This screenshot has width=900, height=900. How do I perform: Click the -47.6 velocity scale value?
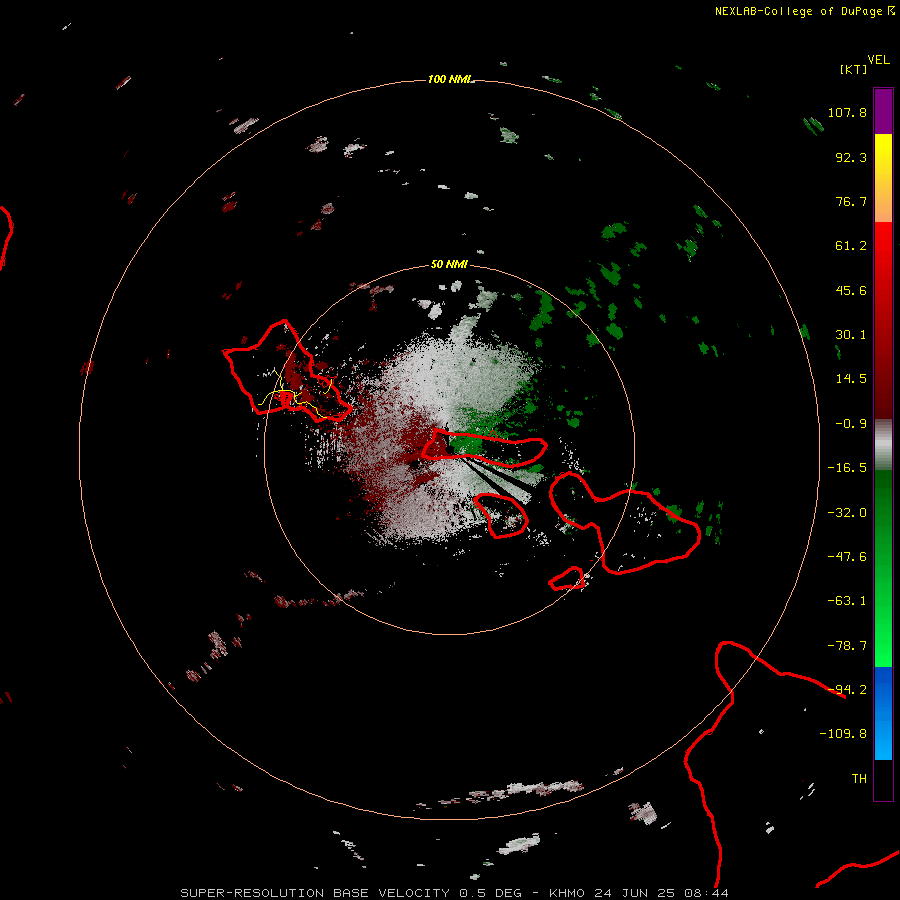(x=847, y=557)
